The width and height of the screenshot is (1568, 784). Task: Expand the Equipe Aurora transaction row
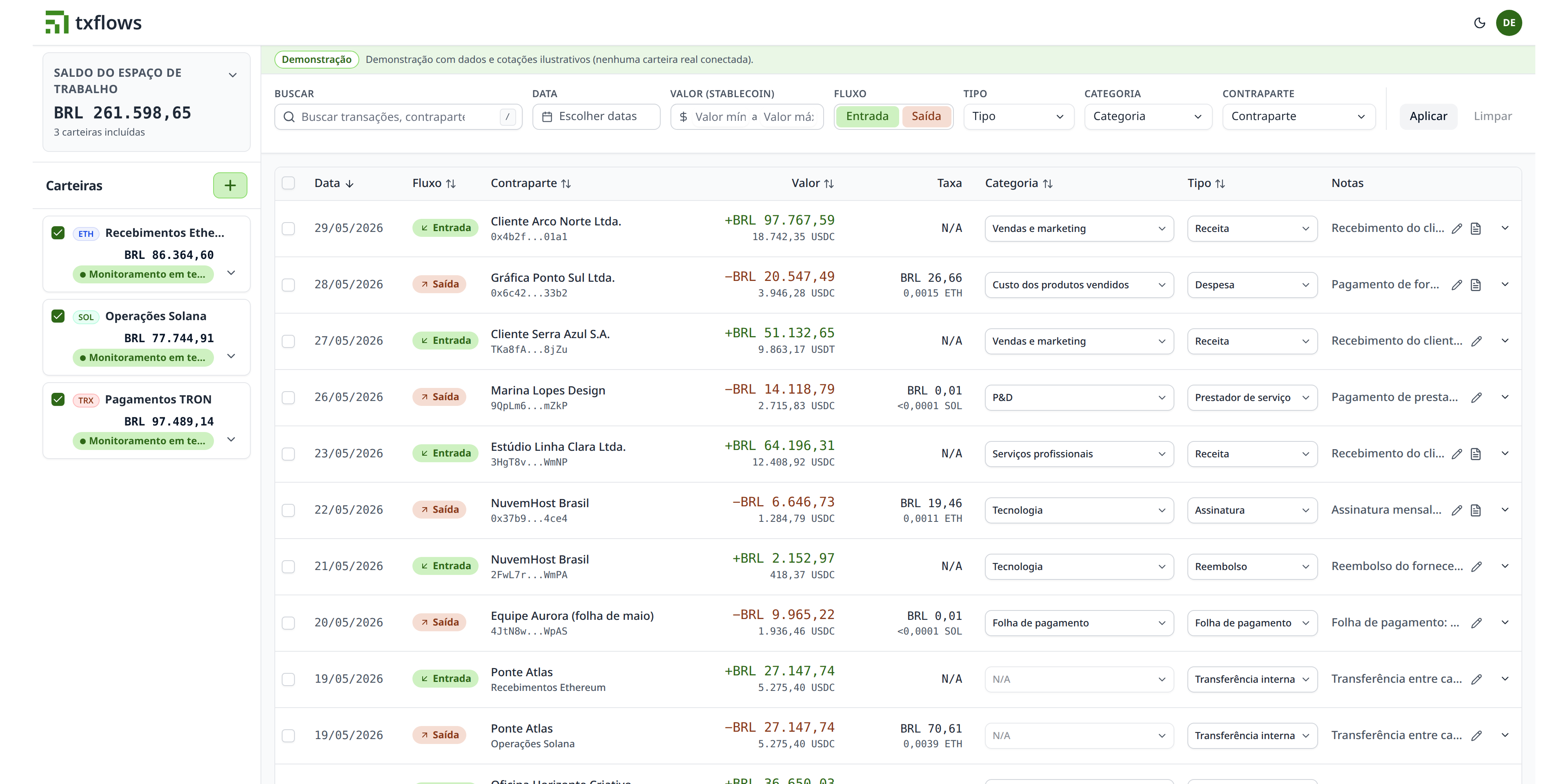click(1505, 623)
